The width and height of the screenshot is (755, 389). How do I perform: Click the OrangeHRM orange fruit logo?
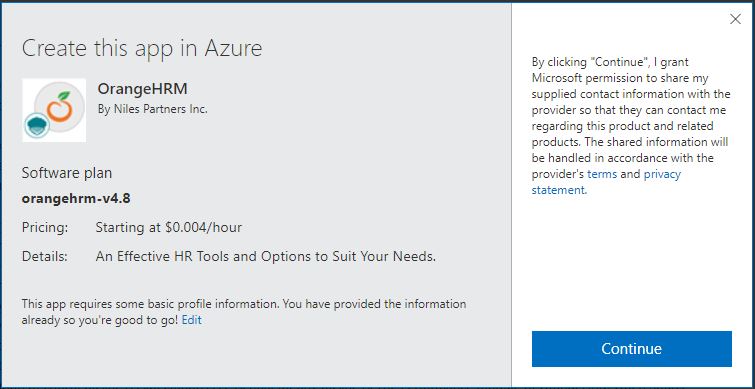click(60, 107)
